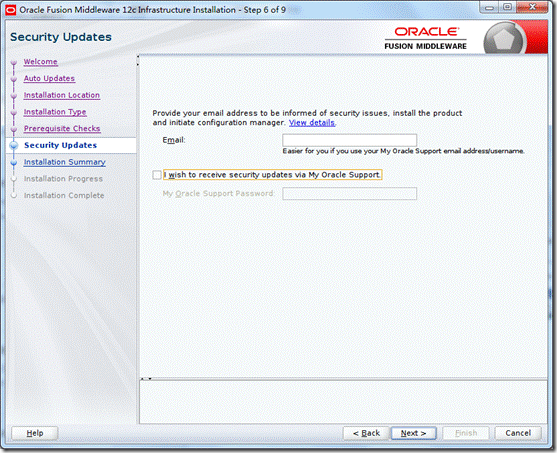
Task: Click the Oracle Fusion Middleware logo
Action: coord(425,38)
